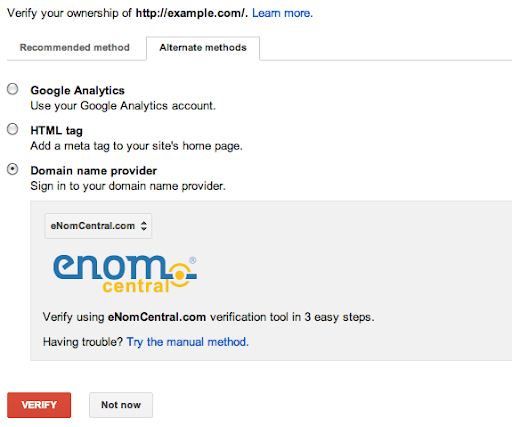
Task: Click the dropdown up-down arrows
Action: point(144,226)
